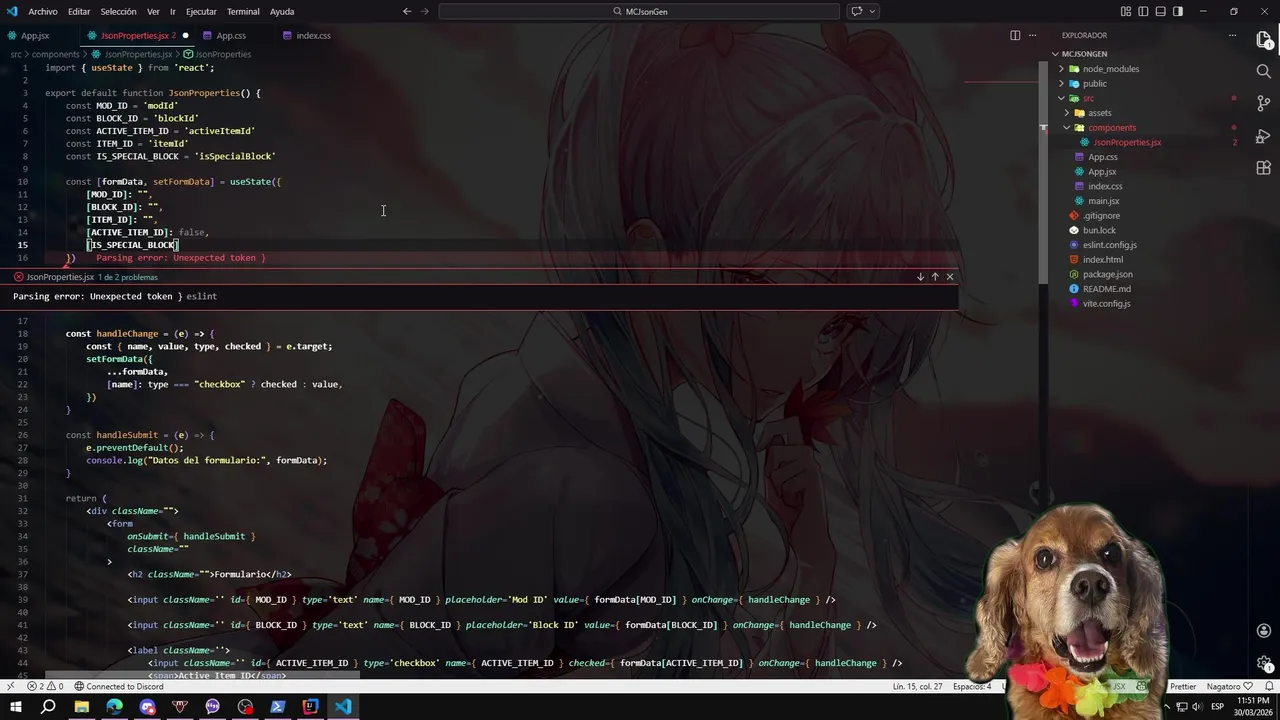Click the Prettier status bar item
The height and width of the screenshot is (720, 1280).
click(x=1183, y=687)
